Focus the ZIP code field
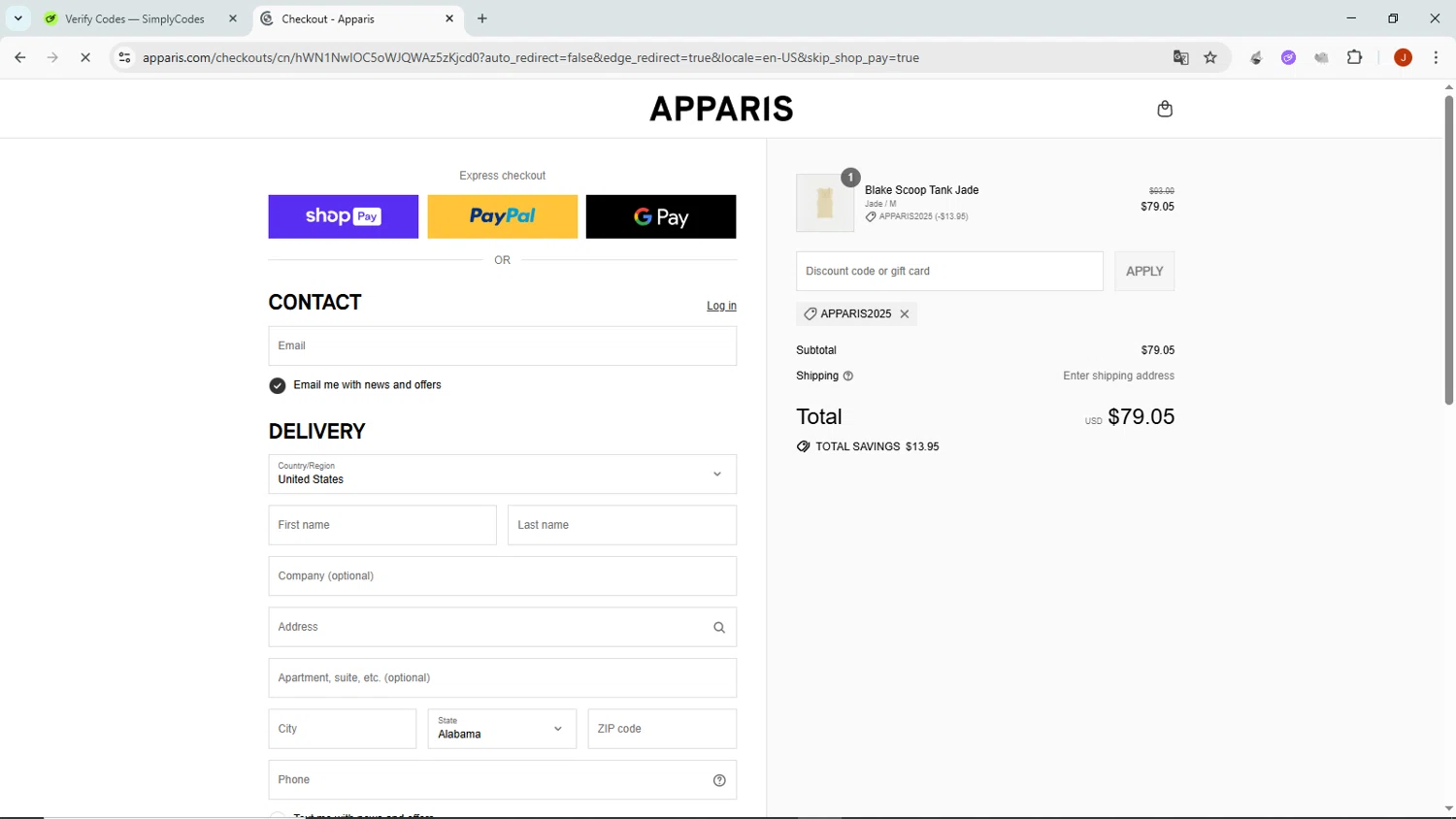 coord(662,729)
